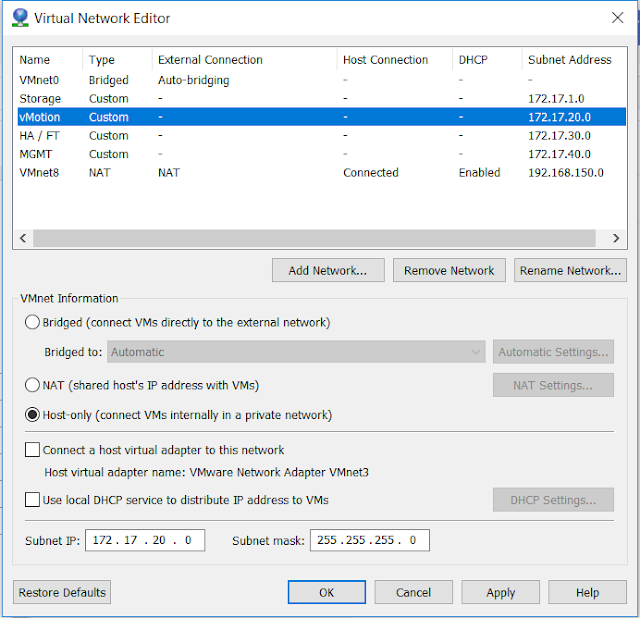The height and width of the screenshot is (618, 640).
Task: Click the Subnet mask input field
Action: point(370,540)
